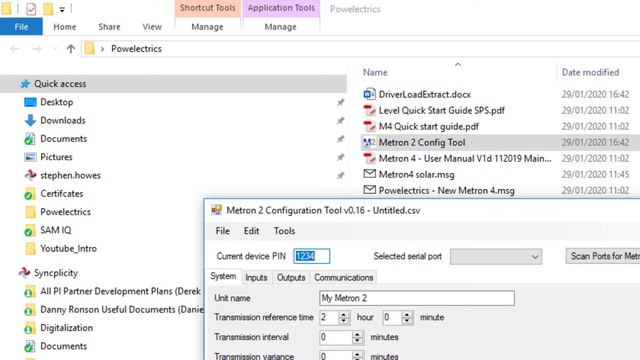Open Selected serial port dropdown
This screenshot has width=640, height=360.
(x=496, y=256)
